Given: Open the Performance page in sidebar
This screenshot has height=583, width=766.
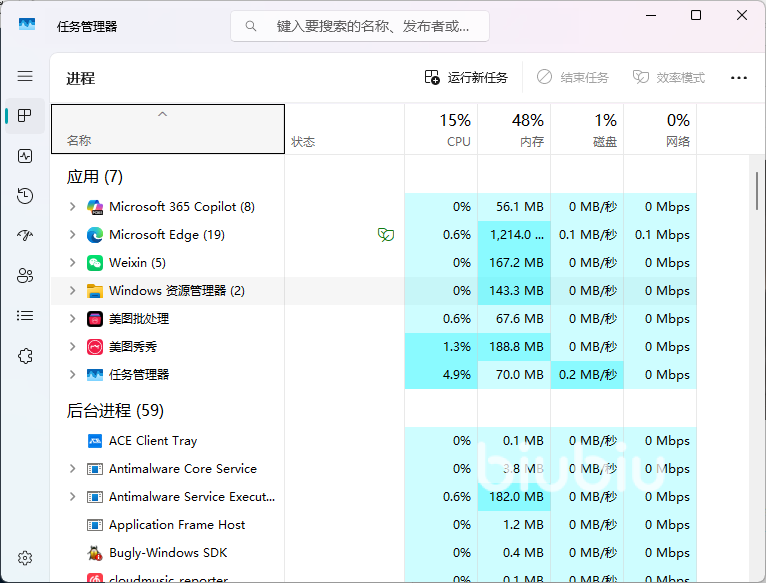Looking at the screenshot, I should pos(25,156).
